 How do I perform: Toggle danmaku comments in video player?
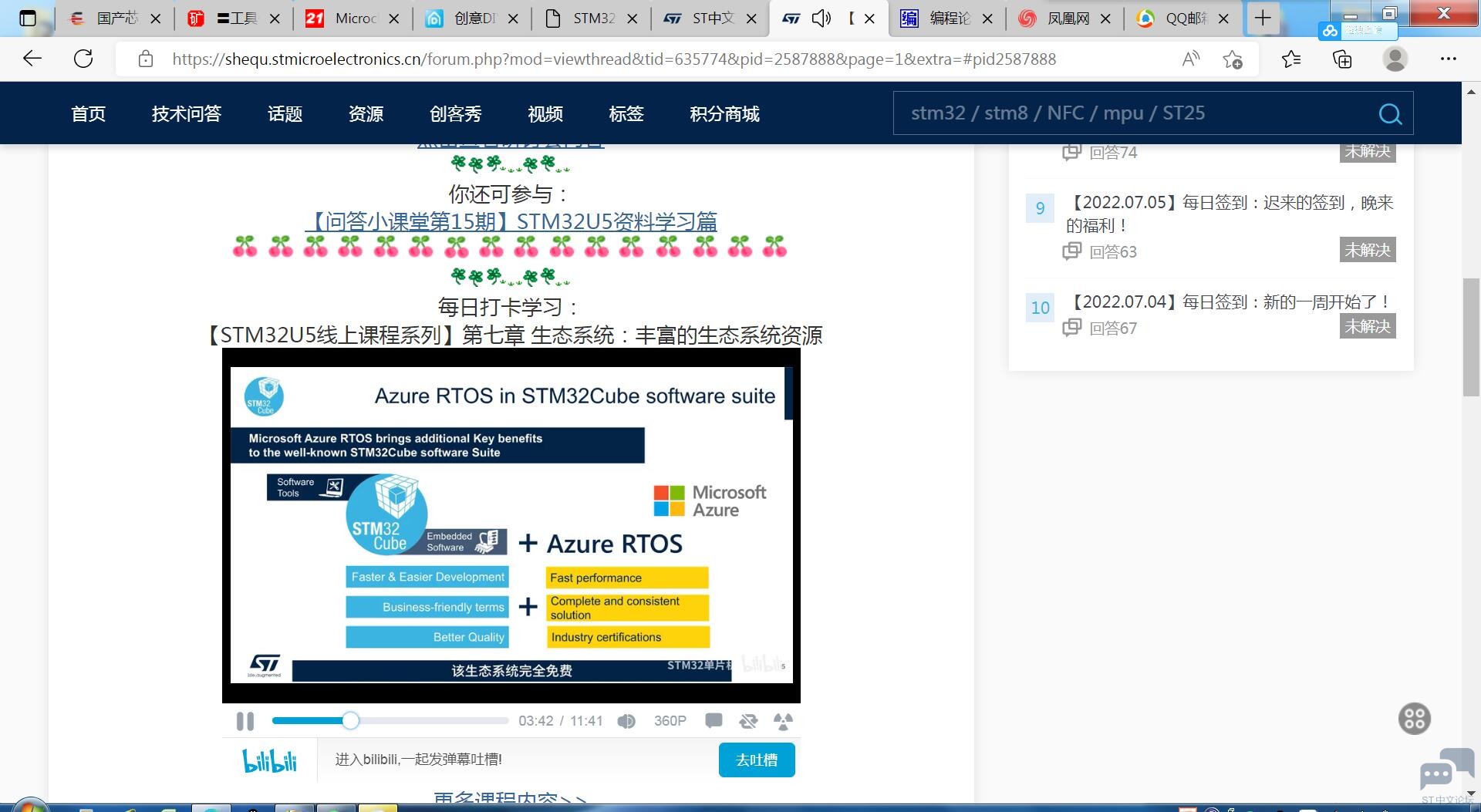pyautogui.click(x=714, y=721)
